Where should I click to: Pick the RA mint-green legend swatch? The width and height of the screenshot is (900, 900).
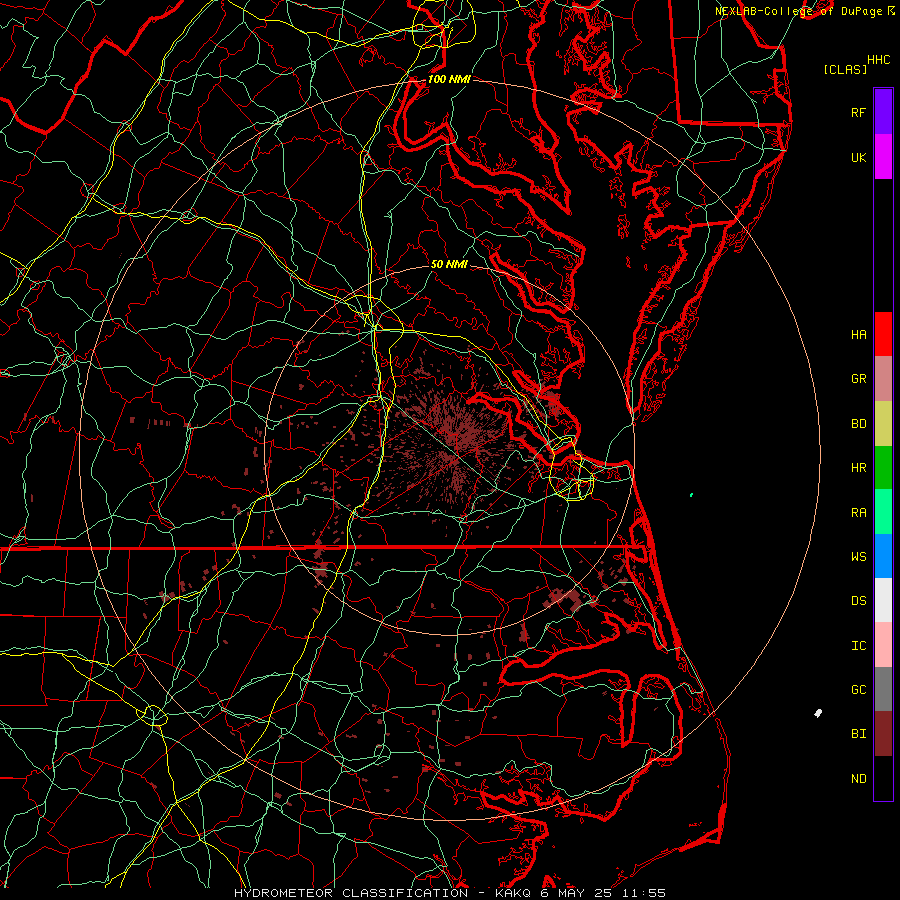(883, 512)
